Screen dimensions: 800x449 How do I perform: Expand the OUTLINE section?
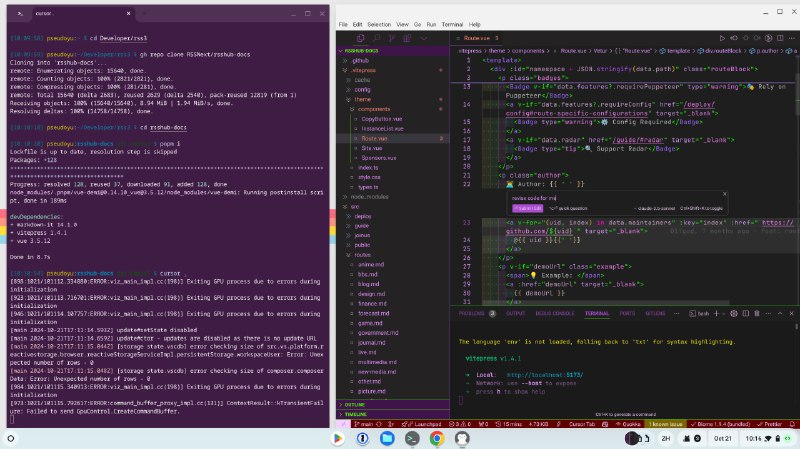coord(360,404)
